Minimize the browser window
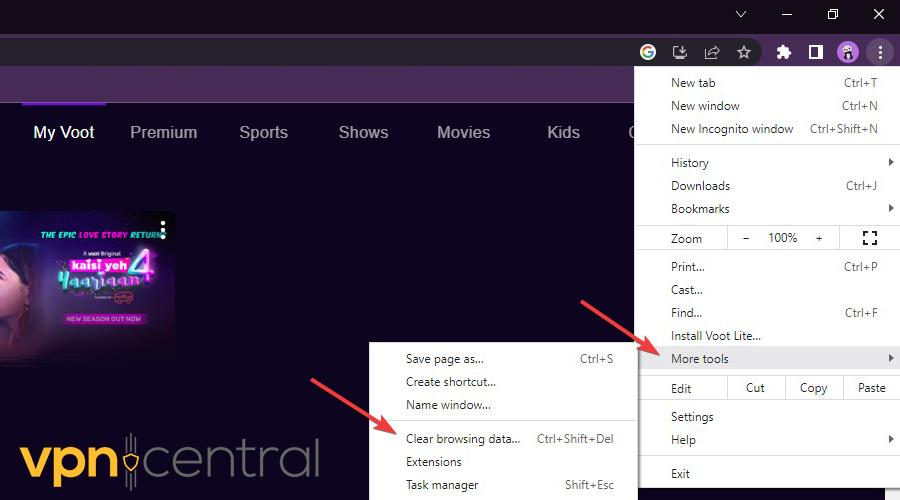This screenshot has width=900, height=500. [787, 14]
